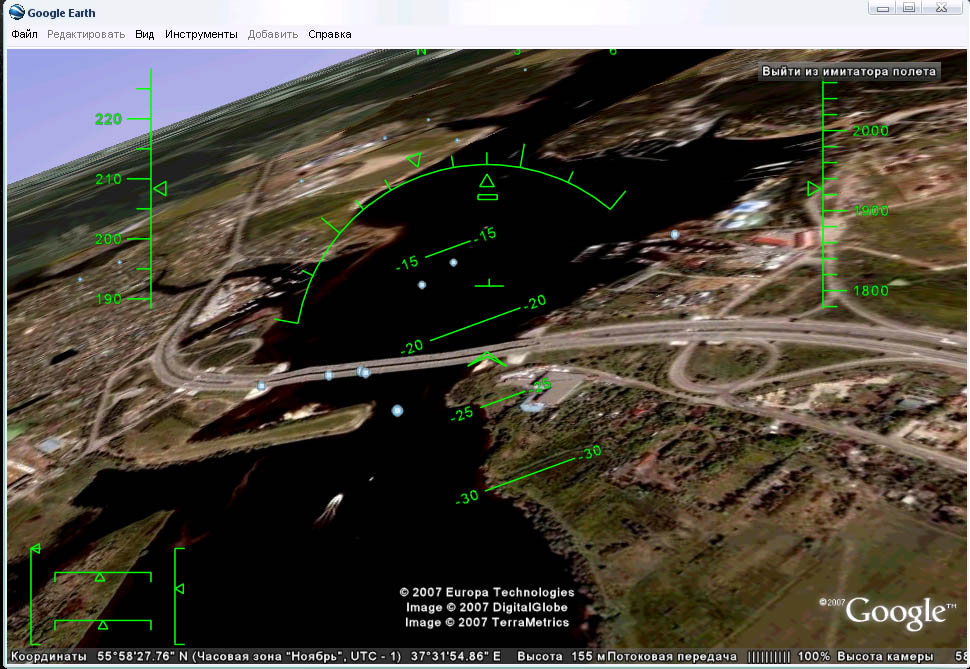Open the Файл menu
Screen dimensions: 970x669
pos(24,35)
